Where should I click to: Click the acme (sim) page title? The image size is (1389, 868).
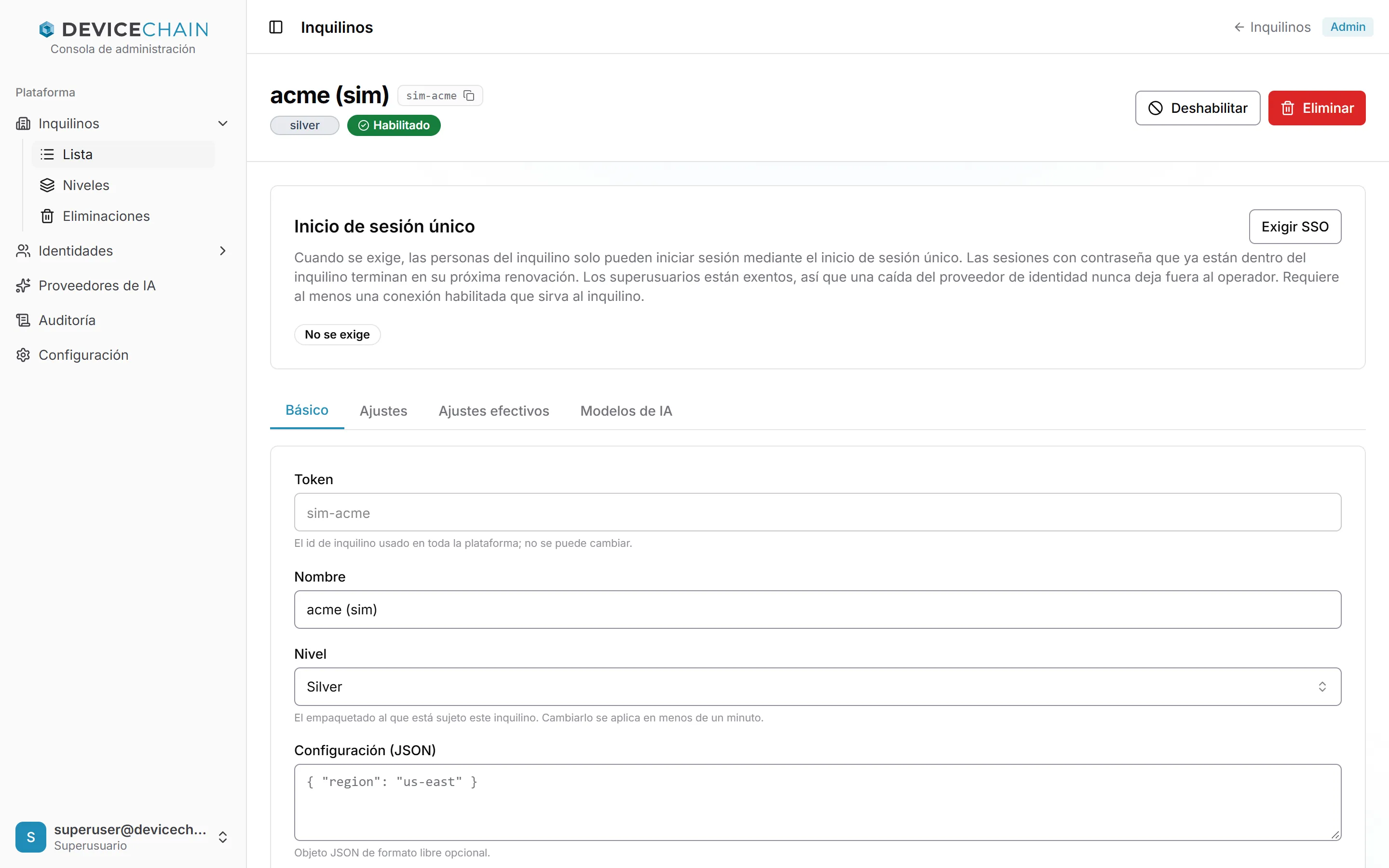point(329,95)
